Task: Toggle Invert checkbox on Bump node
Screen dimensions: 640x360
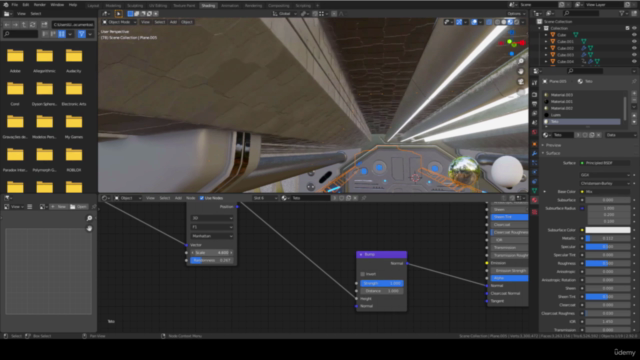Action: (362, 274)
